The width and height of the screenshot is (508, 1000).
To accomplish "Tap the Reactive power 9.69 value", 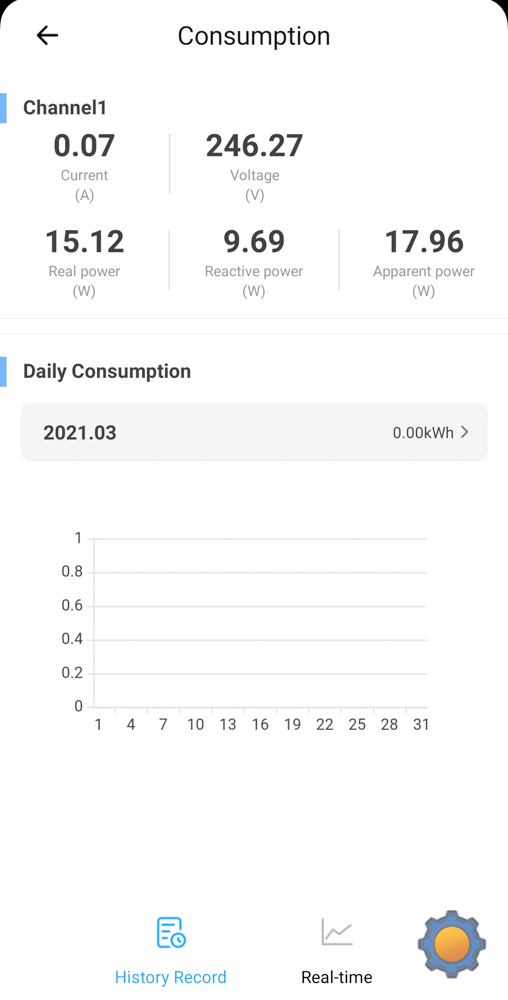I will (x=254, y=242).
